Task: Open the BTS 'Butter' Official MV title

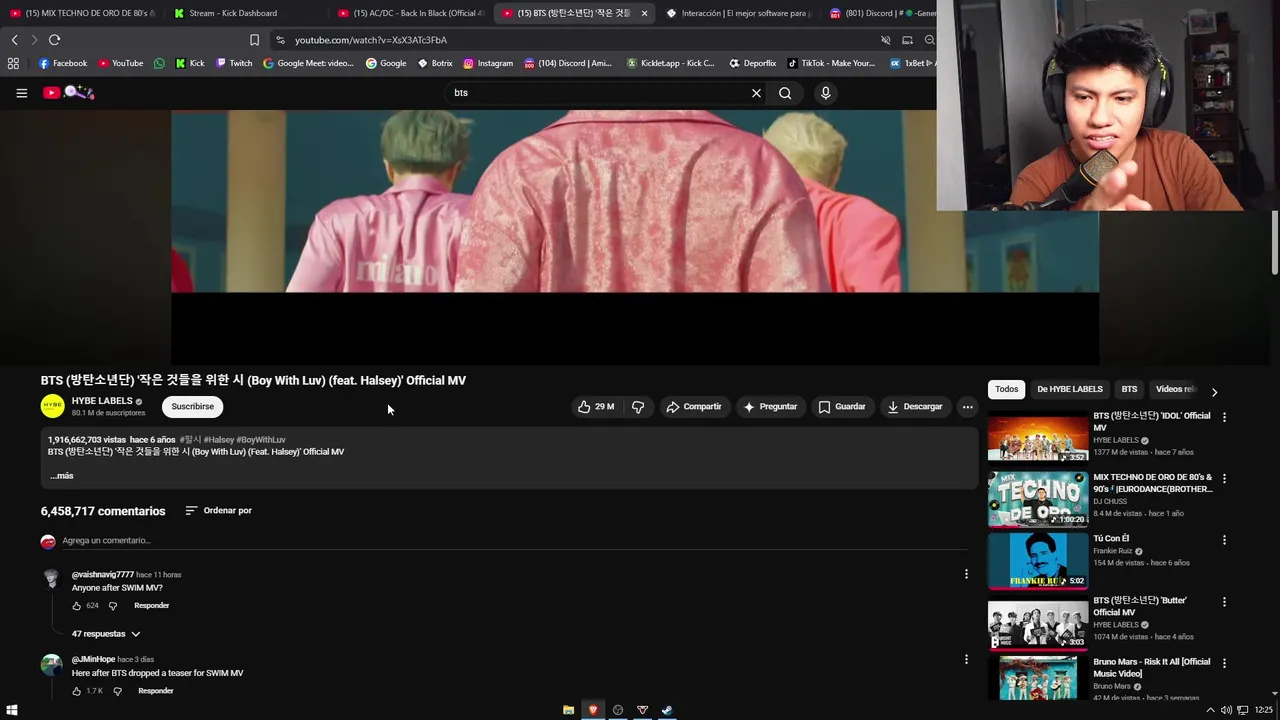Action: coord(1139,606)
